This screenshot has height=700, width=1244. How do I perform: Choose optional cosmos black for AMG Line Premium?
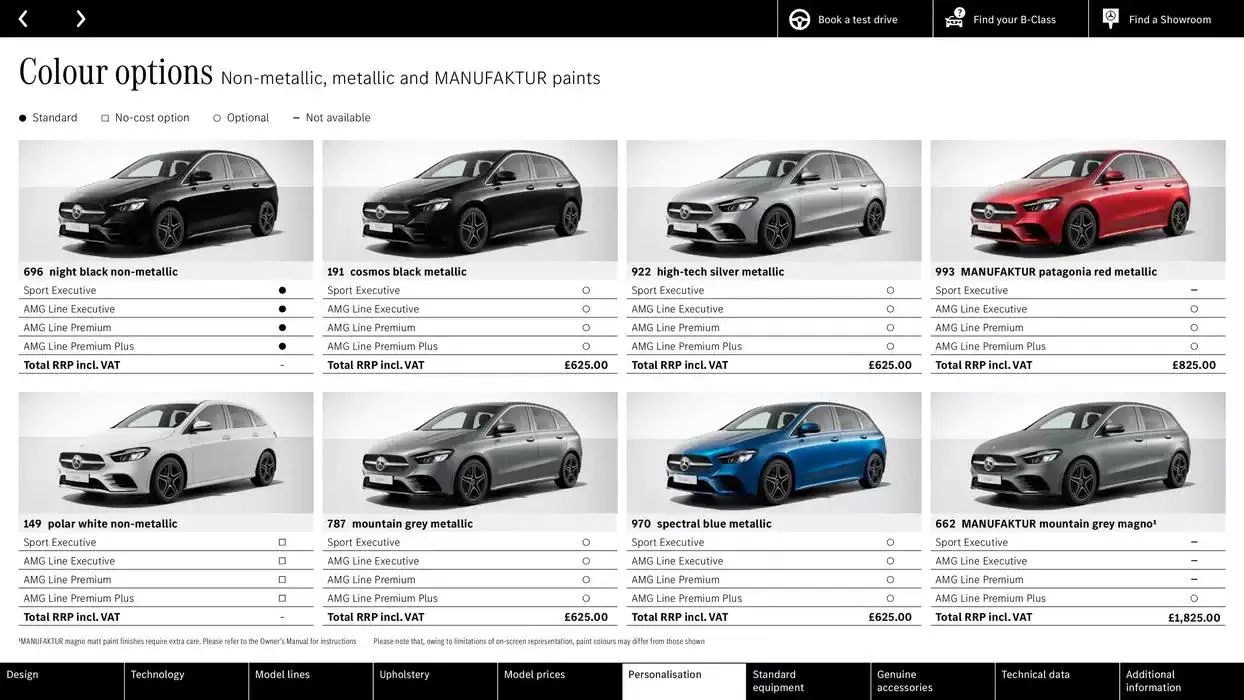pyautogui.click(x=586, y=327)
